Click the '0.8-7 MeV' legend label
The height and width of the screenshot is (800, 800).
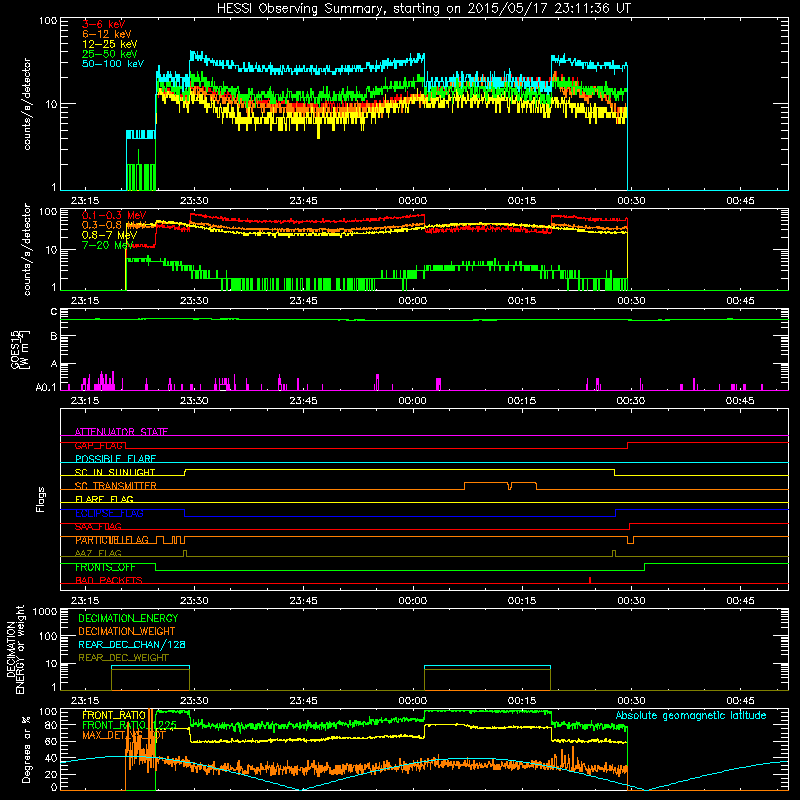click(x=109, y=235)
